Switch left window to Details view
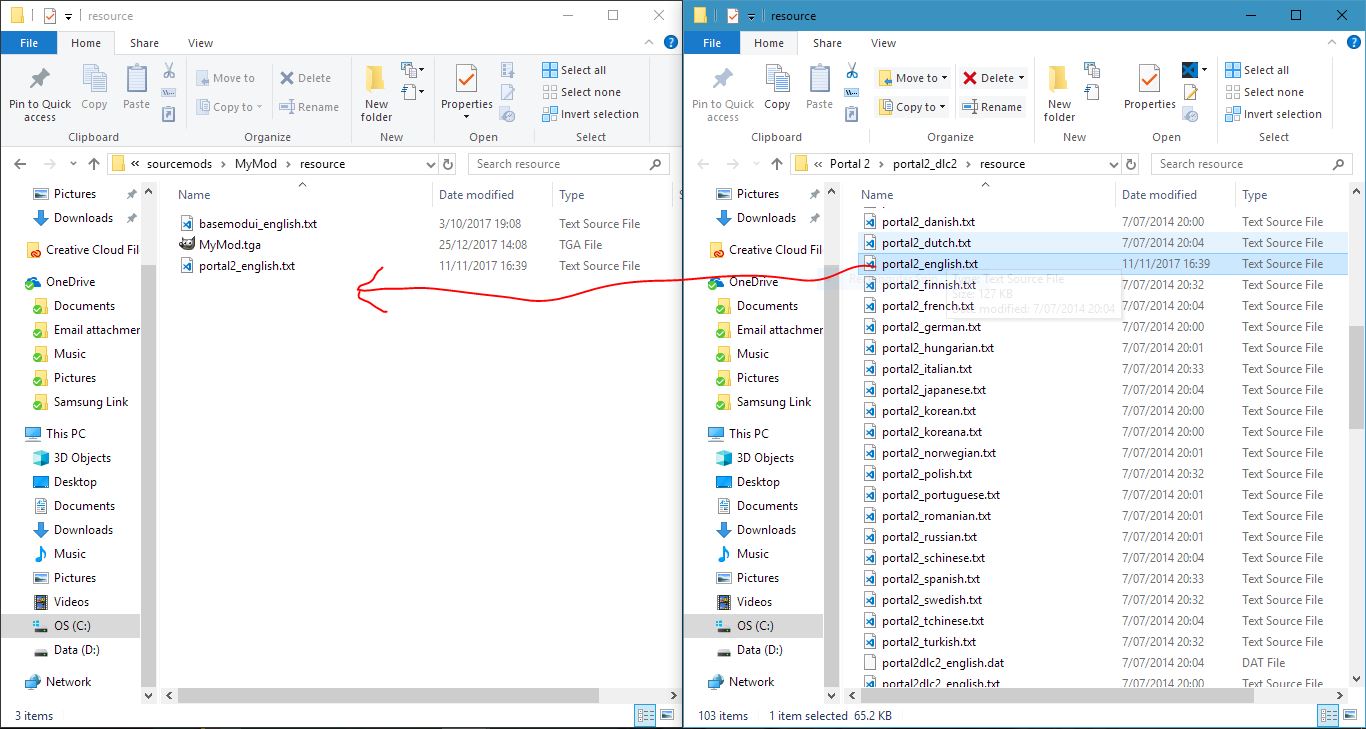 pos(644,715)
